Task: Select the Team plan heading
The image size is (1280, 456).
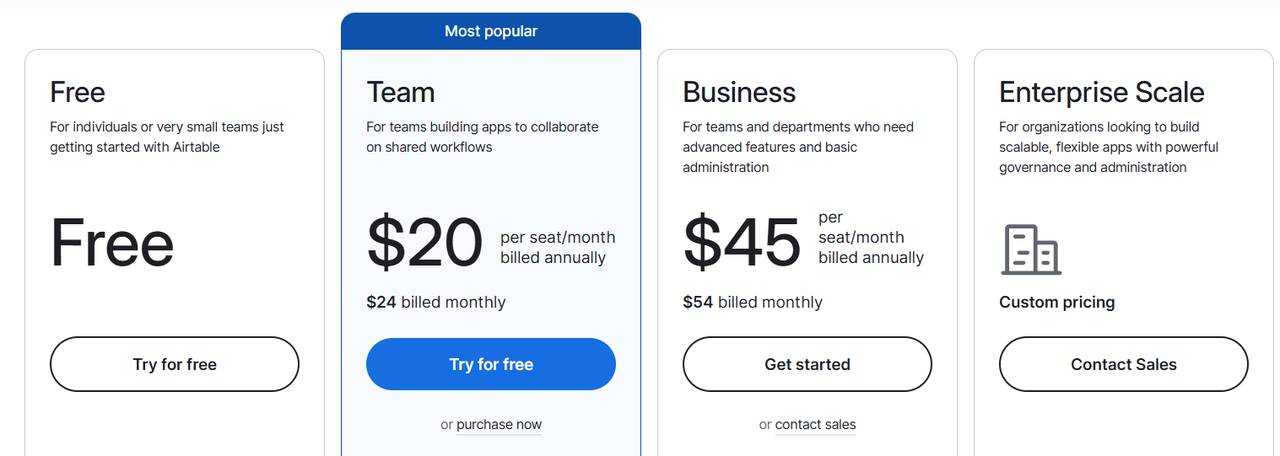Action: coord(400,92)
